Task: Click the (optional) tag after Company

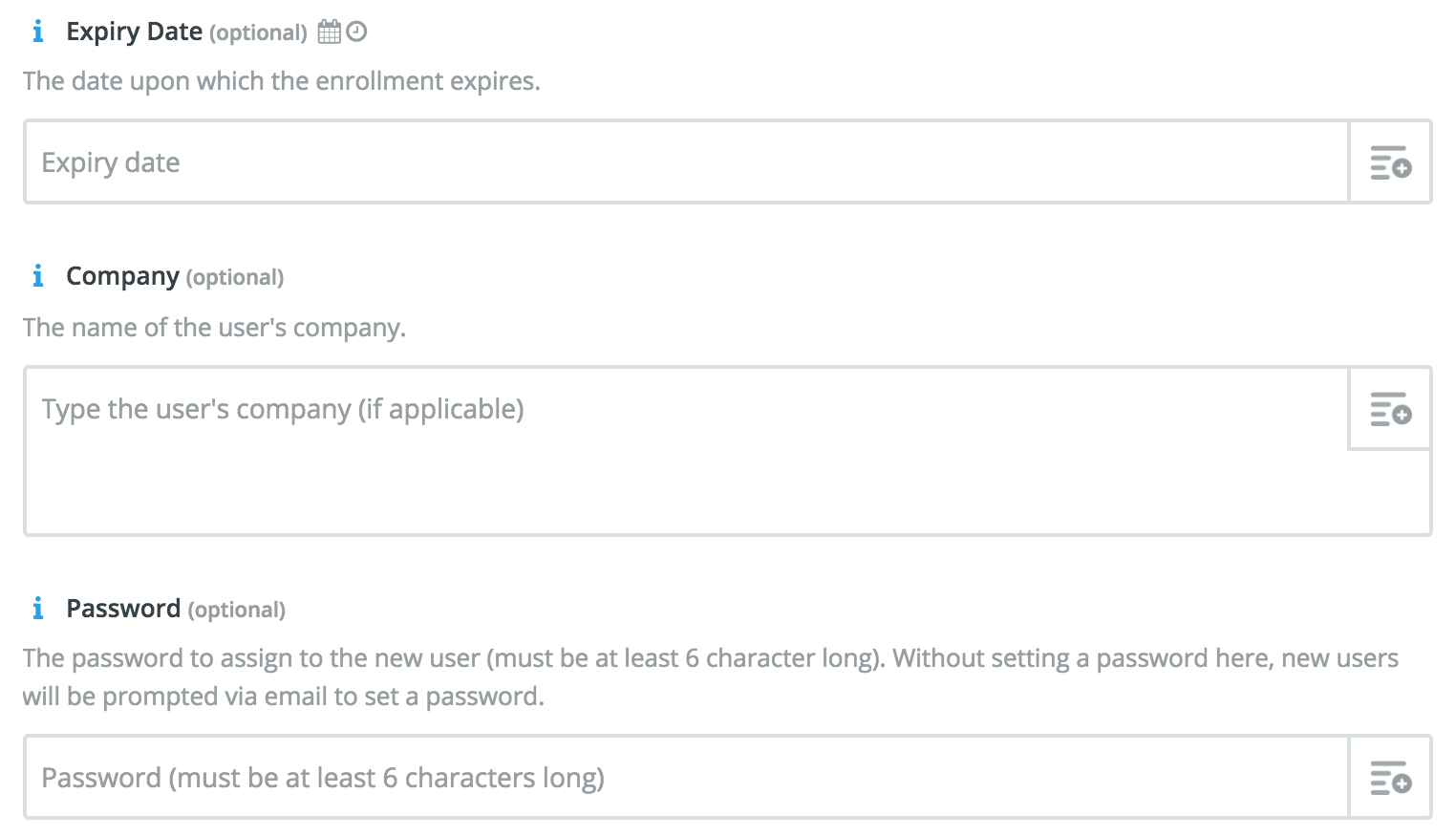Action: tap(235, 277)
